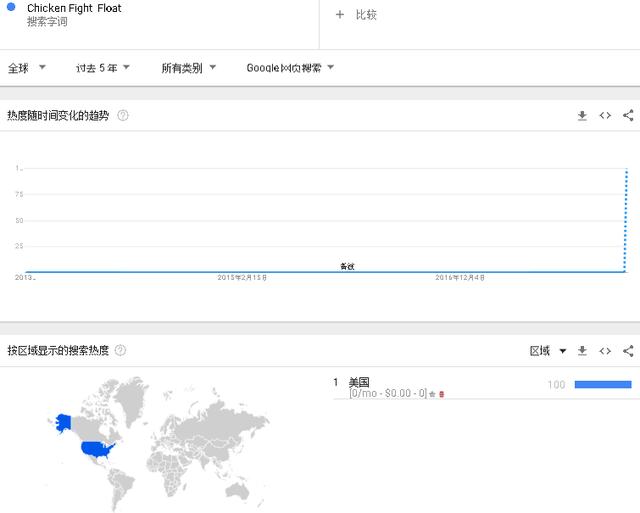Click the star icon under 美国
This screenshot has height=513, width=640.
coord(432,394)
